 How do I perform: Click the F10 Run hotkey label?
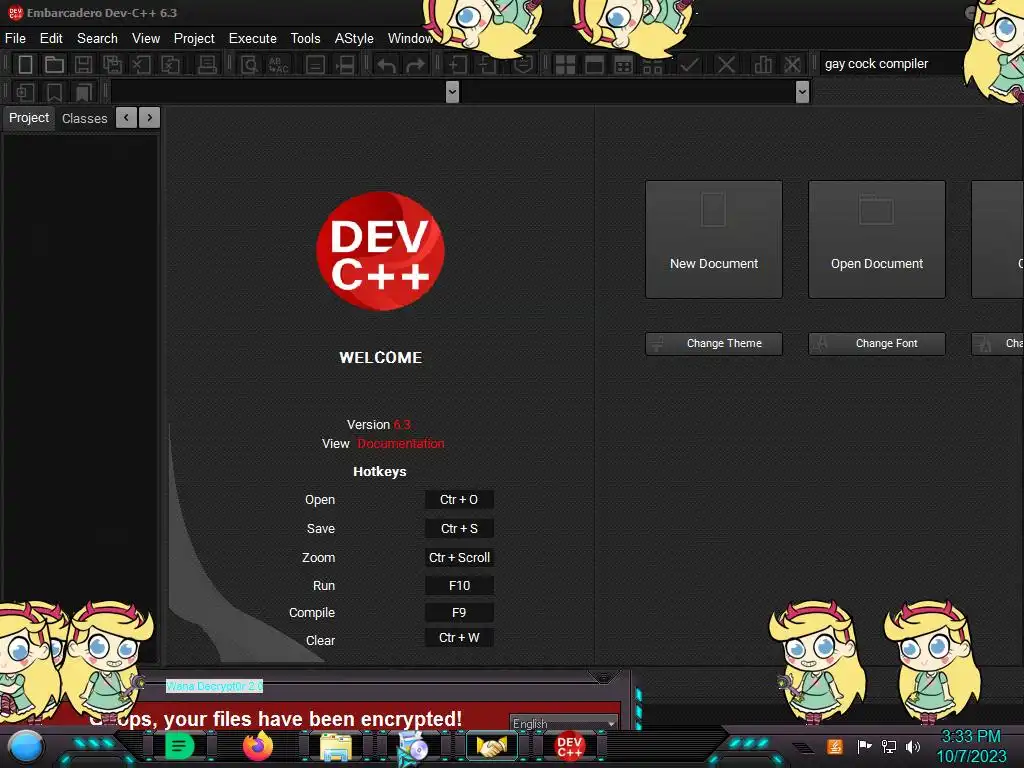point(459,586)
